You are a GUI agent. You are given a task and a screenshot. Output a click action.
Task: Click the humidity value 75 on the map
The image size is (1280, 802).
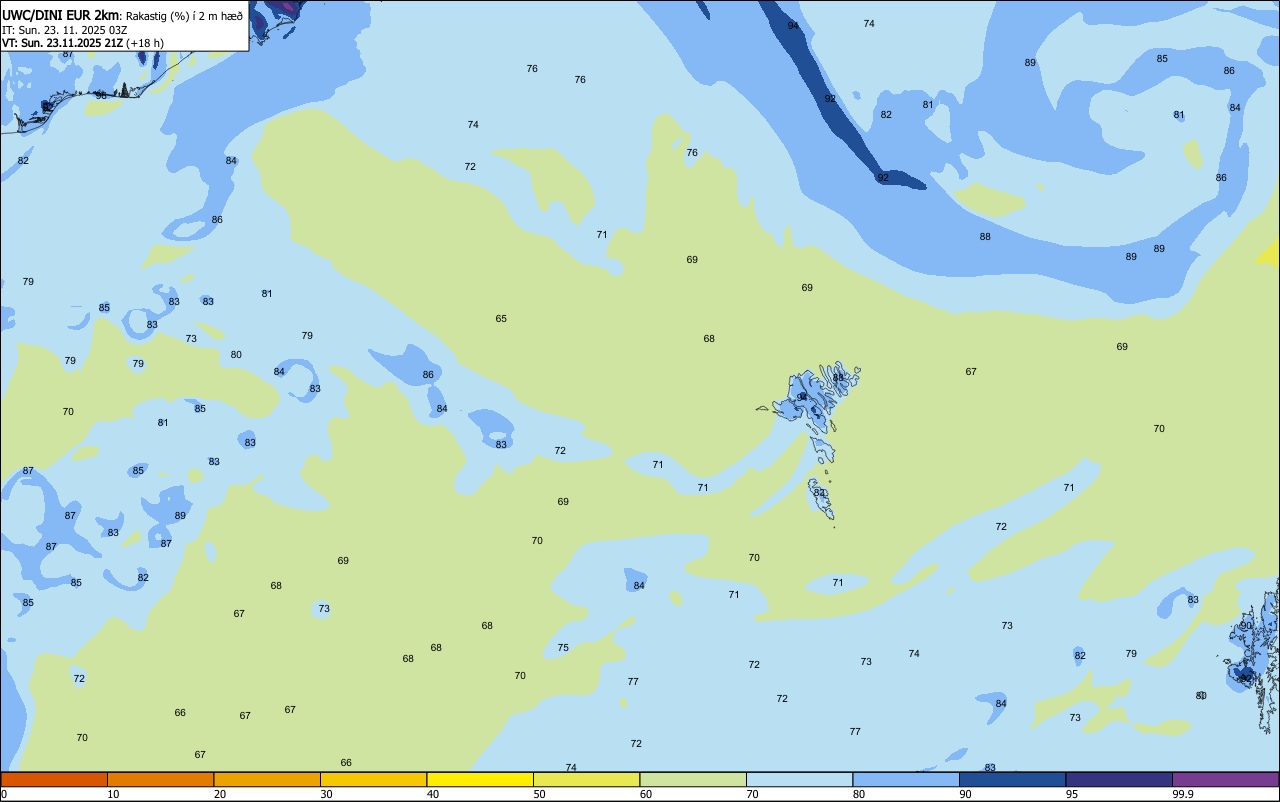[563, 648]
